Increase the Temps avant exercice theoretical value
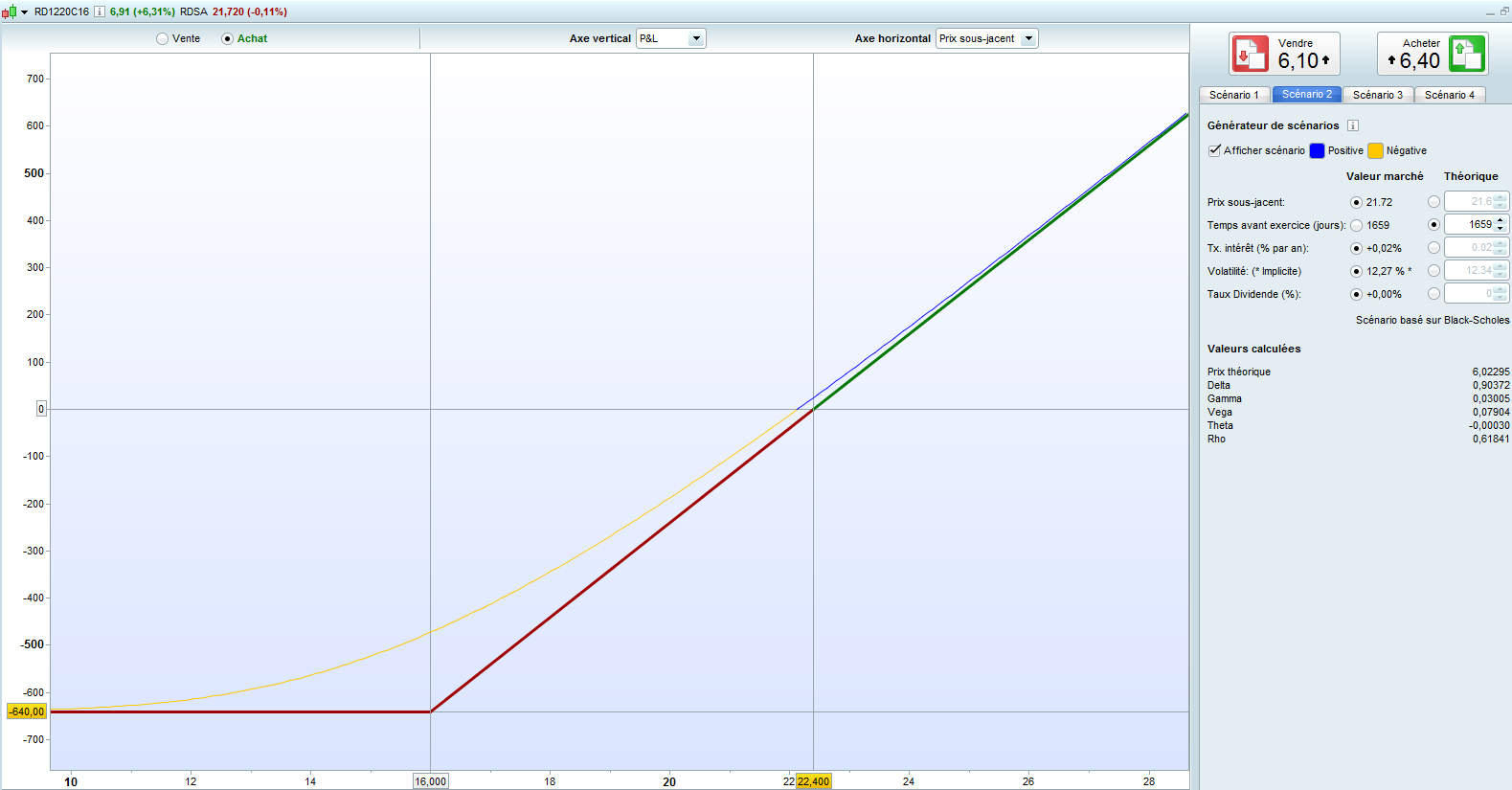1512x790 pixels. [x=1501, y=220]
